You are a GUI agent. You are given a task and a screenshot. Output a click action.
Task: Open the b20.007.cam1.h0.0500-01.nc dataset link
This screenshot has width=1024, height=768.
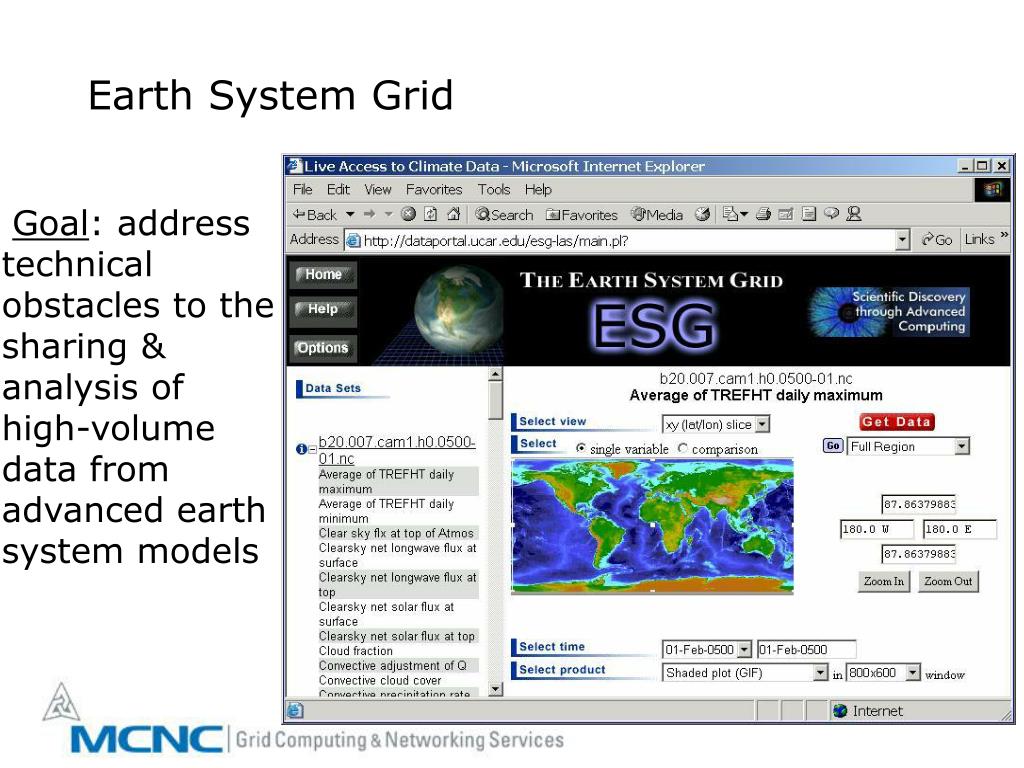click(x=396, y=450)
